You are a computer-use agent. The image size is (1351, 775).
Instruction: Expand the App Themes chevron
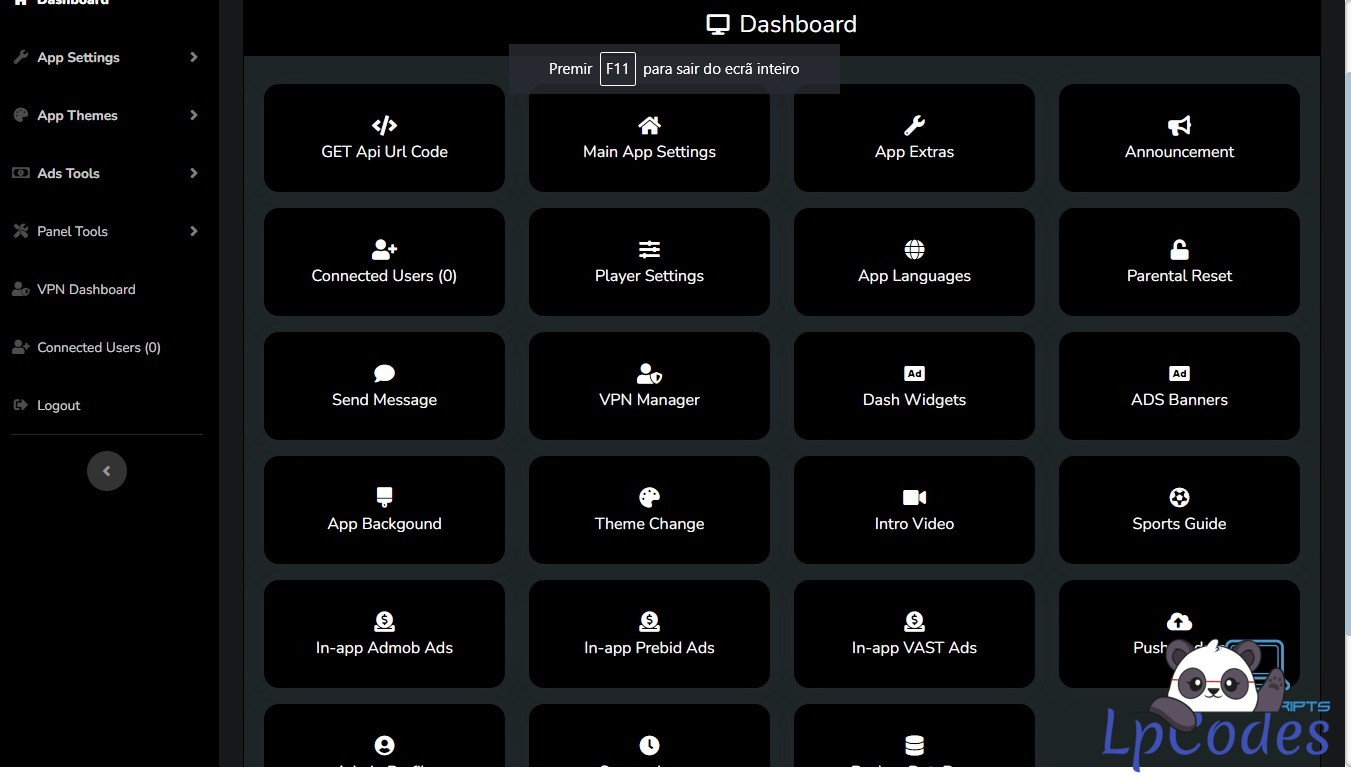193,116
